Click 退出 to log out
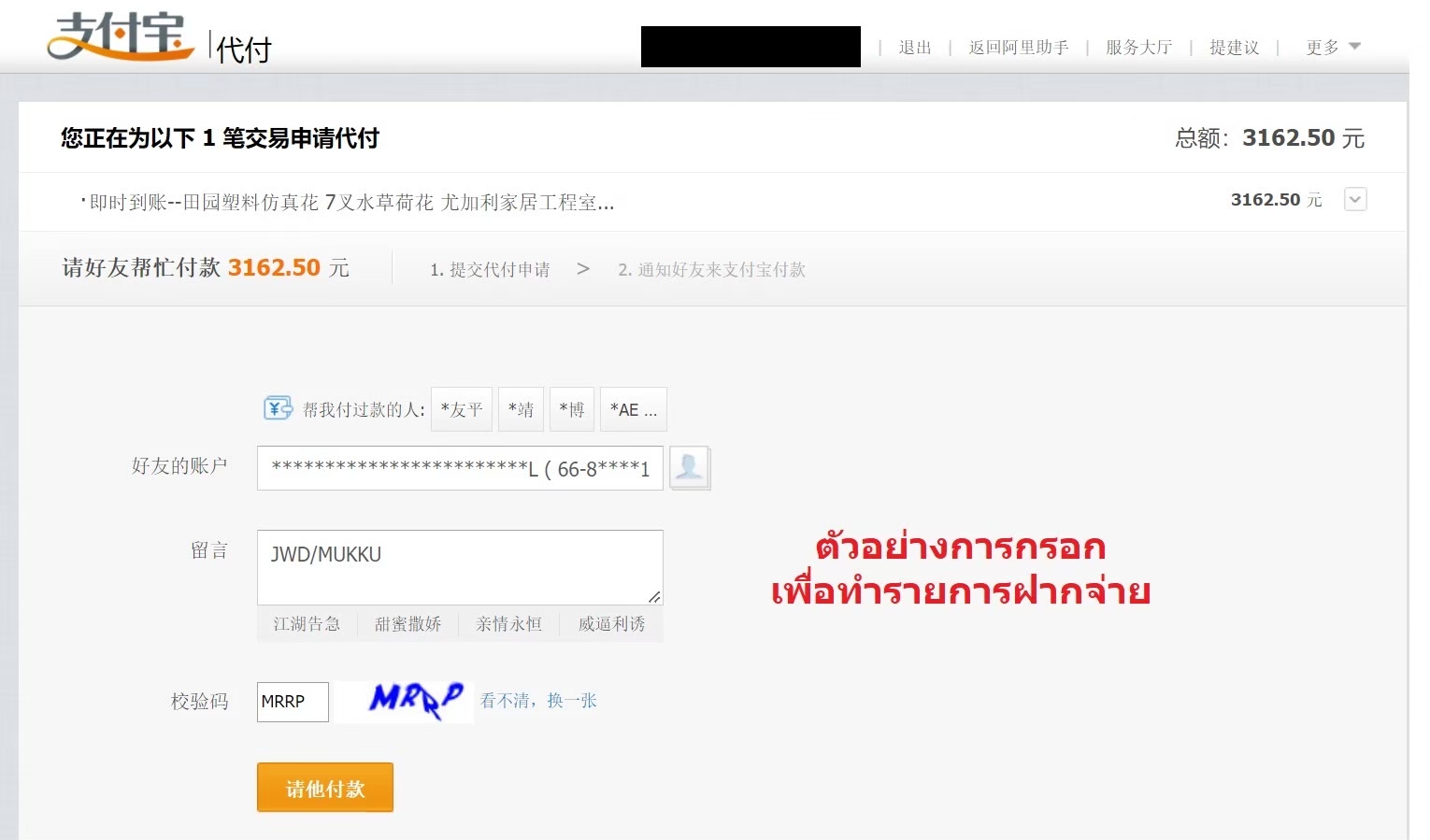 click(914, 48)
